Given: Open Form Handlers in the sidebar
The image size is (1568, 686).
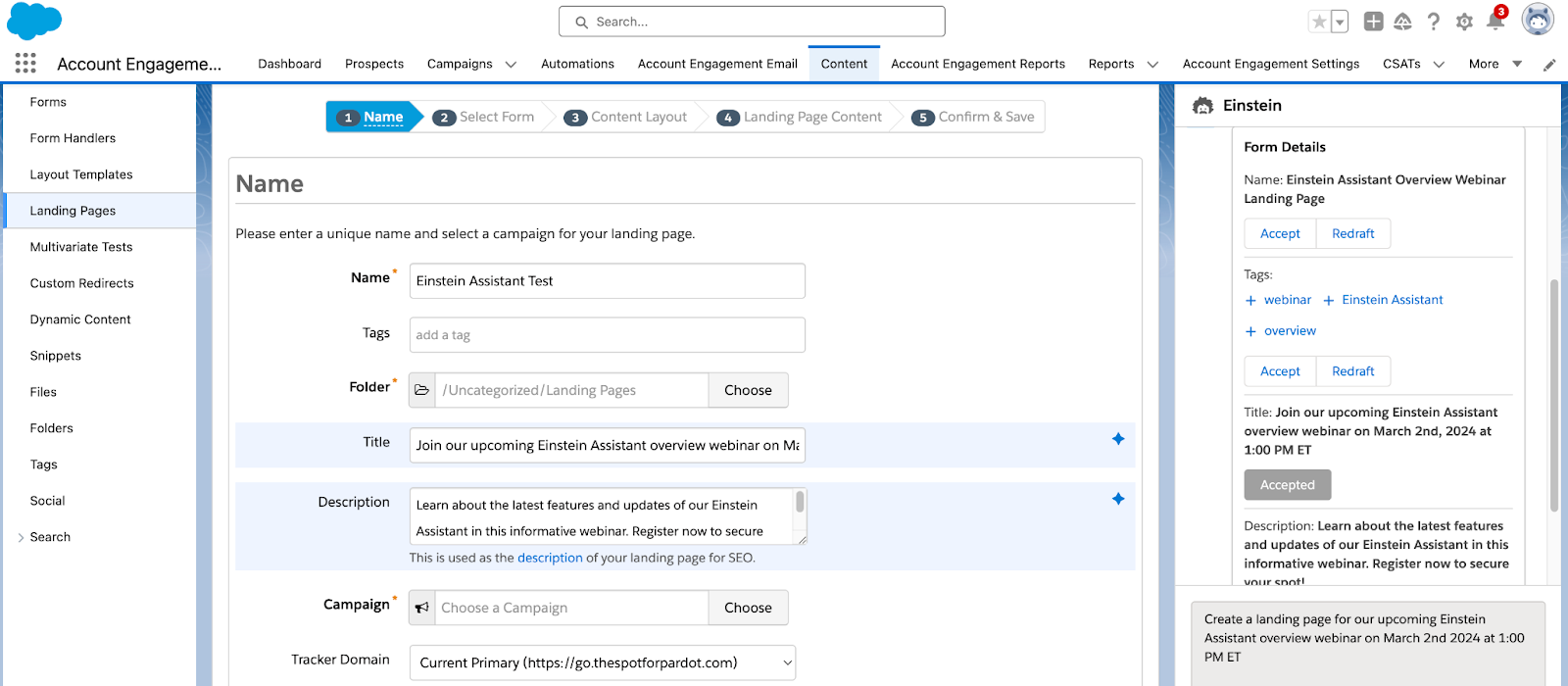Looking at the screenshot, I should [73, 138].
